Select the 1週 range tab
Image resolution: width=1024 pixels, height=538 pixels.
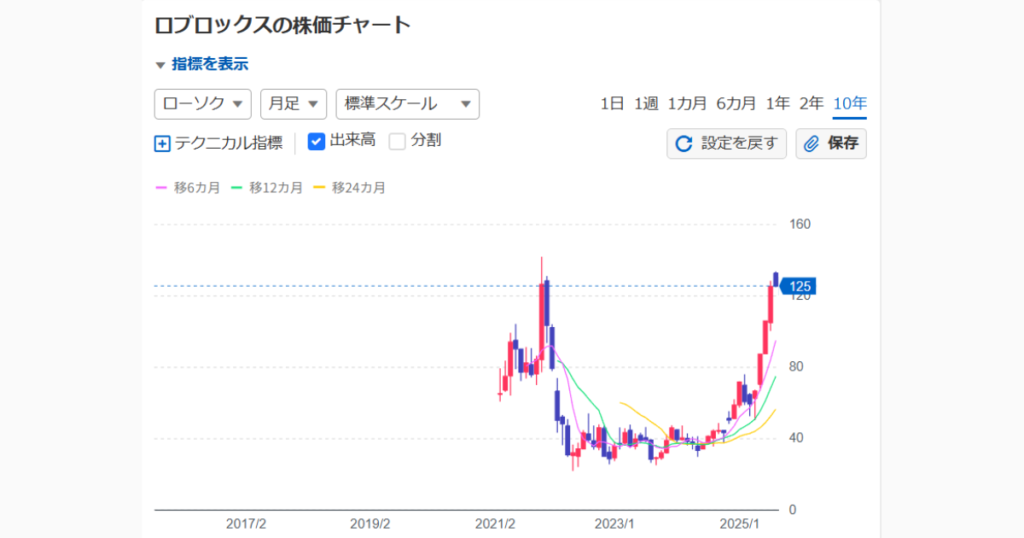(x=646, y=104)
